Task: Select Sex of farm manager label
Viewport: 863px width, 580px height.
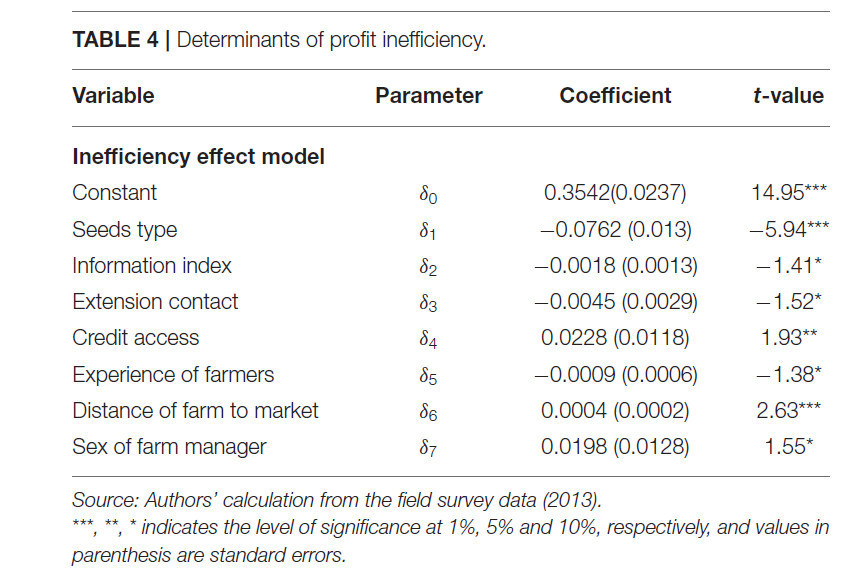Action: (169, 447)
